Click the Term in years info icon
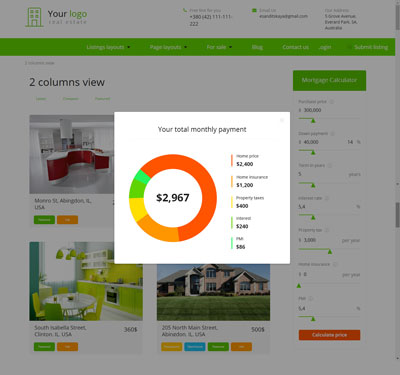Screen dimensions: 400x375 coord(330,165)
